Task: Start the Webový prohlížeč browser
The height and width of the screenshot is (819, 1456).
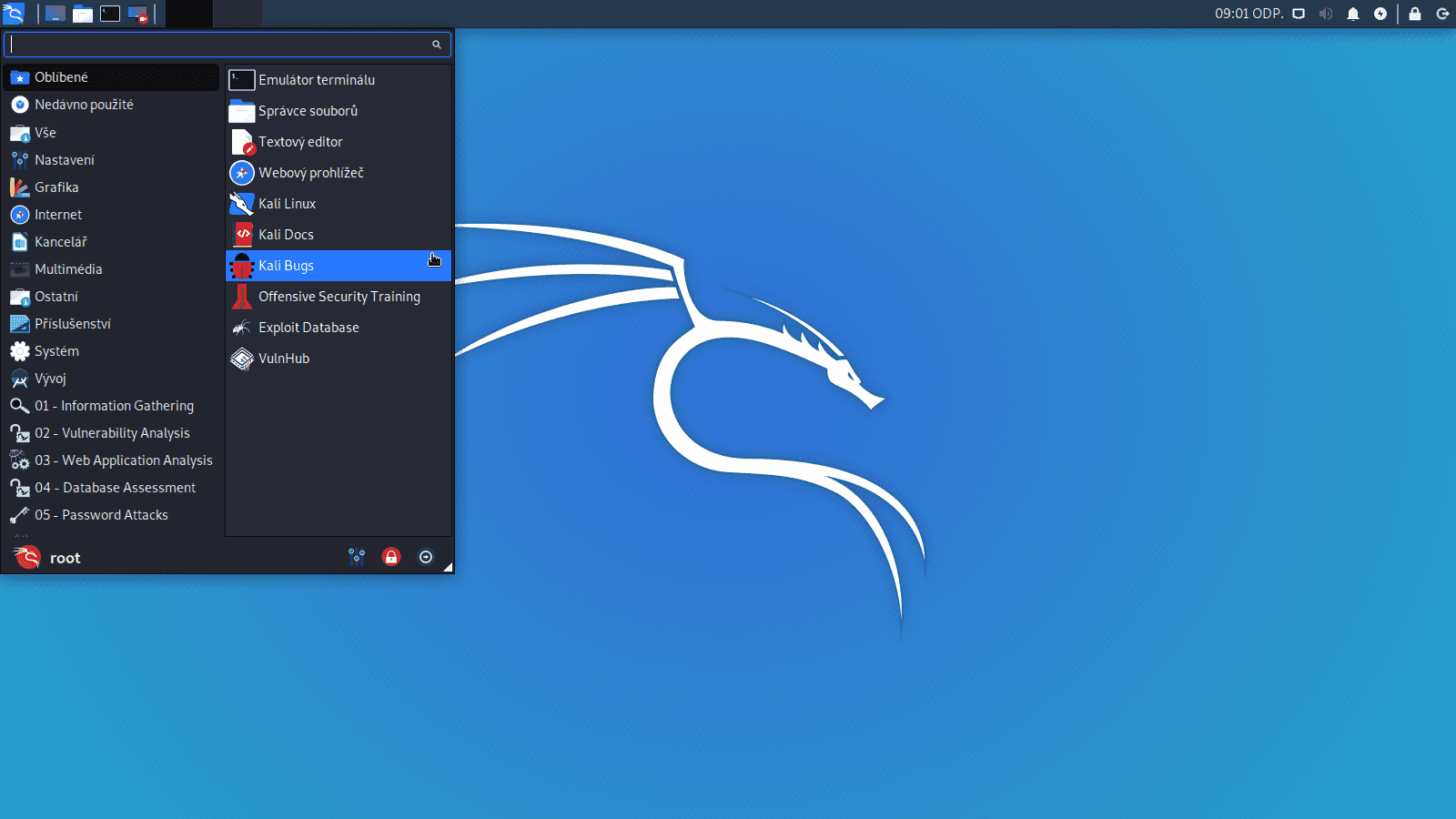Action: coord(312,173)
